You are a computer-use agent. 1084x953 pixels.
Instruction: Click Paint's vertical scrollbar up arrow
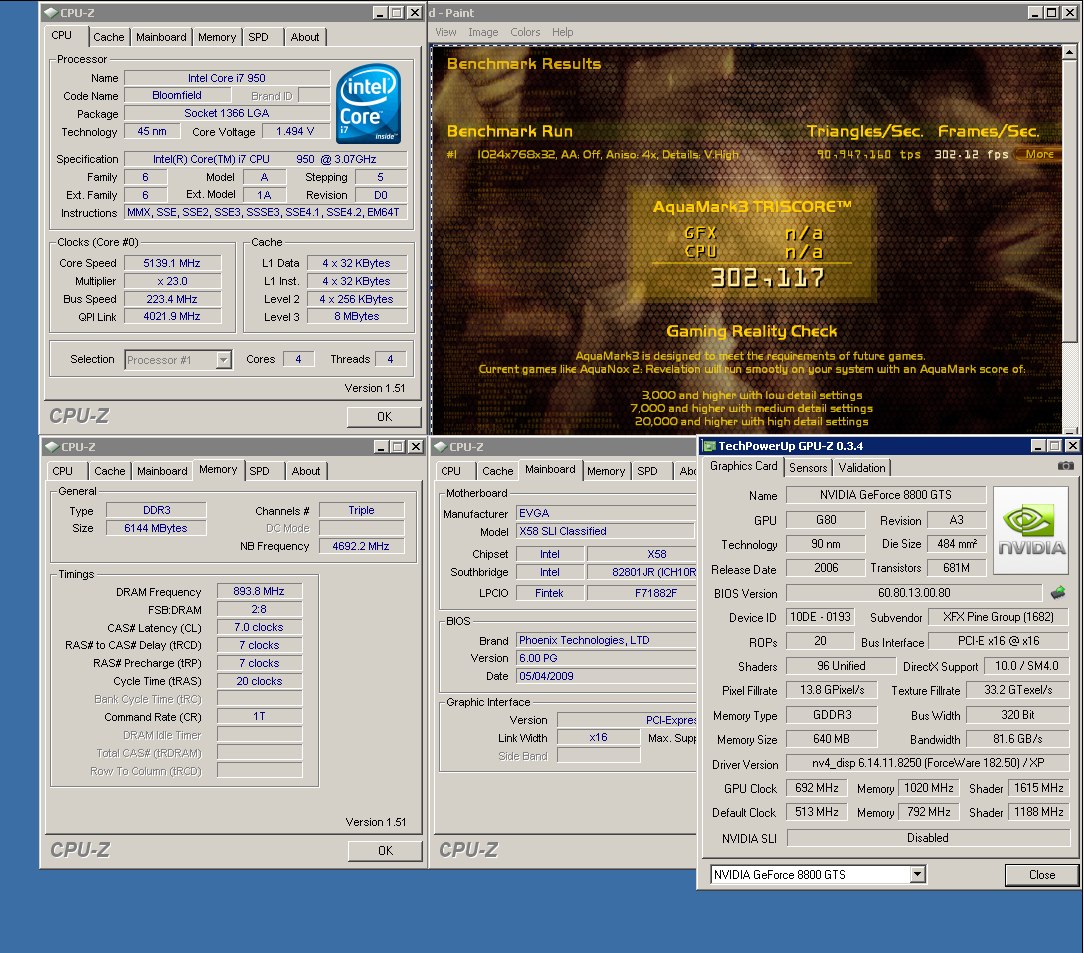point(1069,53)
